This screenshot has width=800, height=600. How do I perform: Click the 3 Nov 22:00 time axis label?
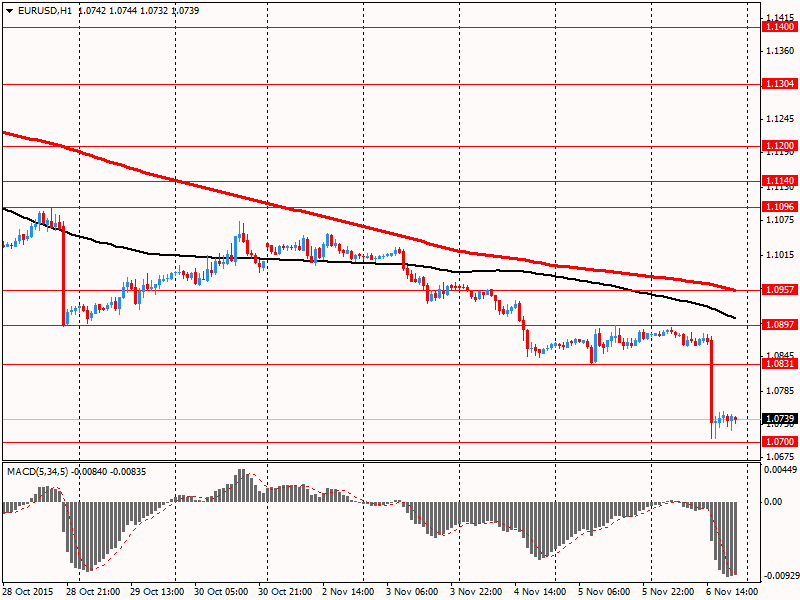pos(477,592)
